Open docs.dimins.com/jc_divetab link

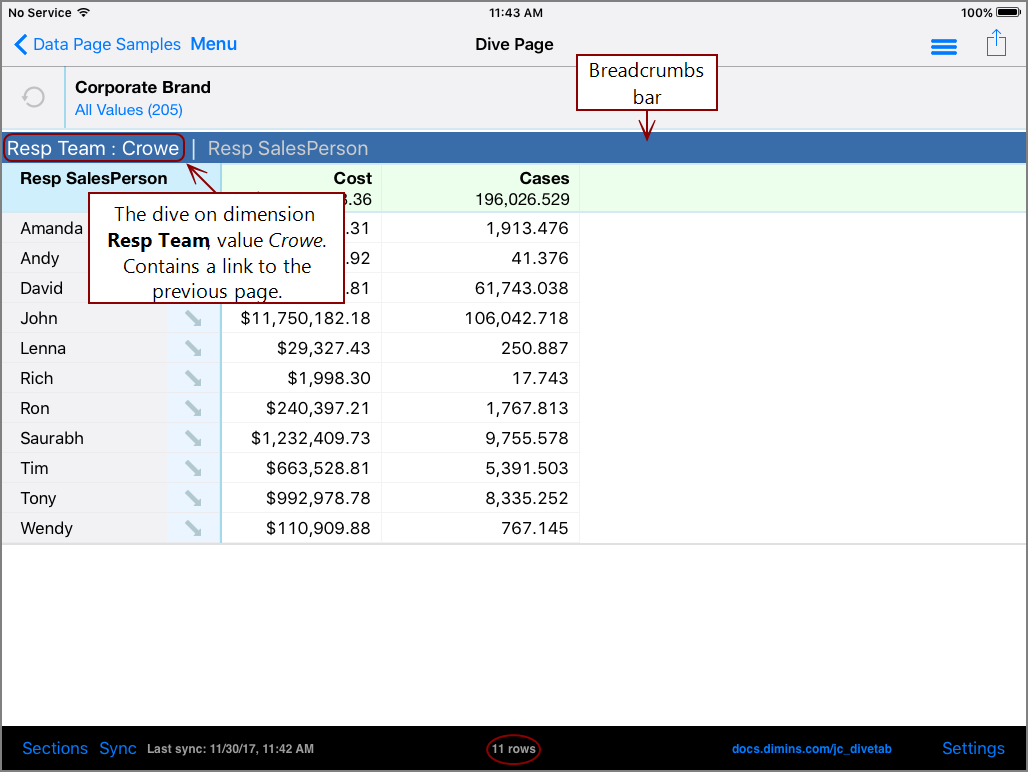coord(811,749)
